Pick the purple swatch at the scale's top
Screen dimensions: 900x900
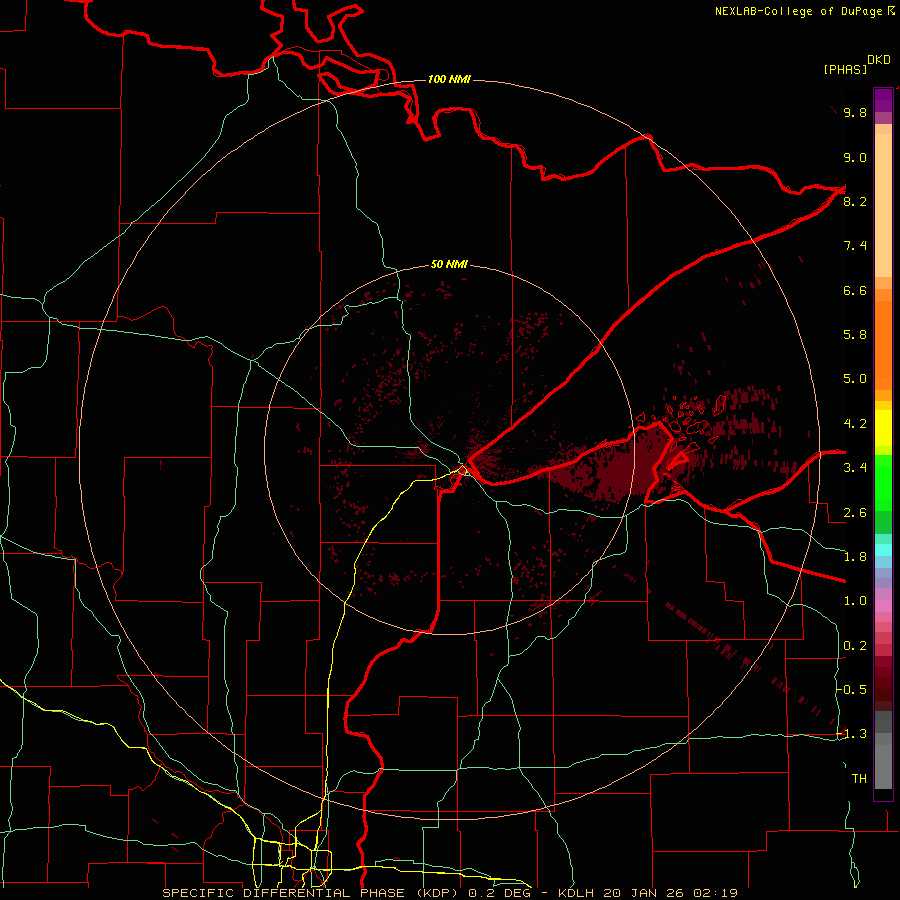tap(883, 100)
